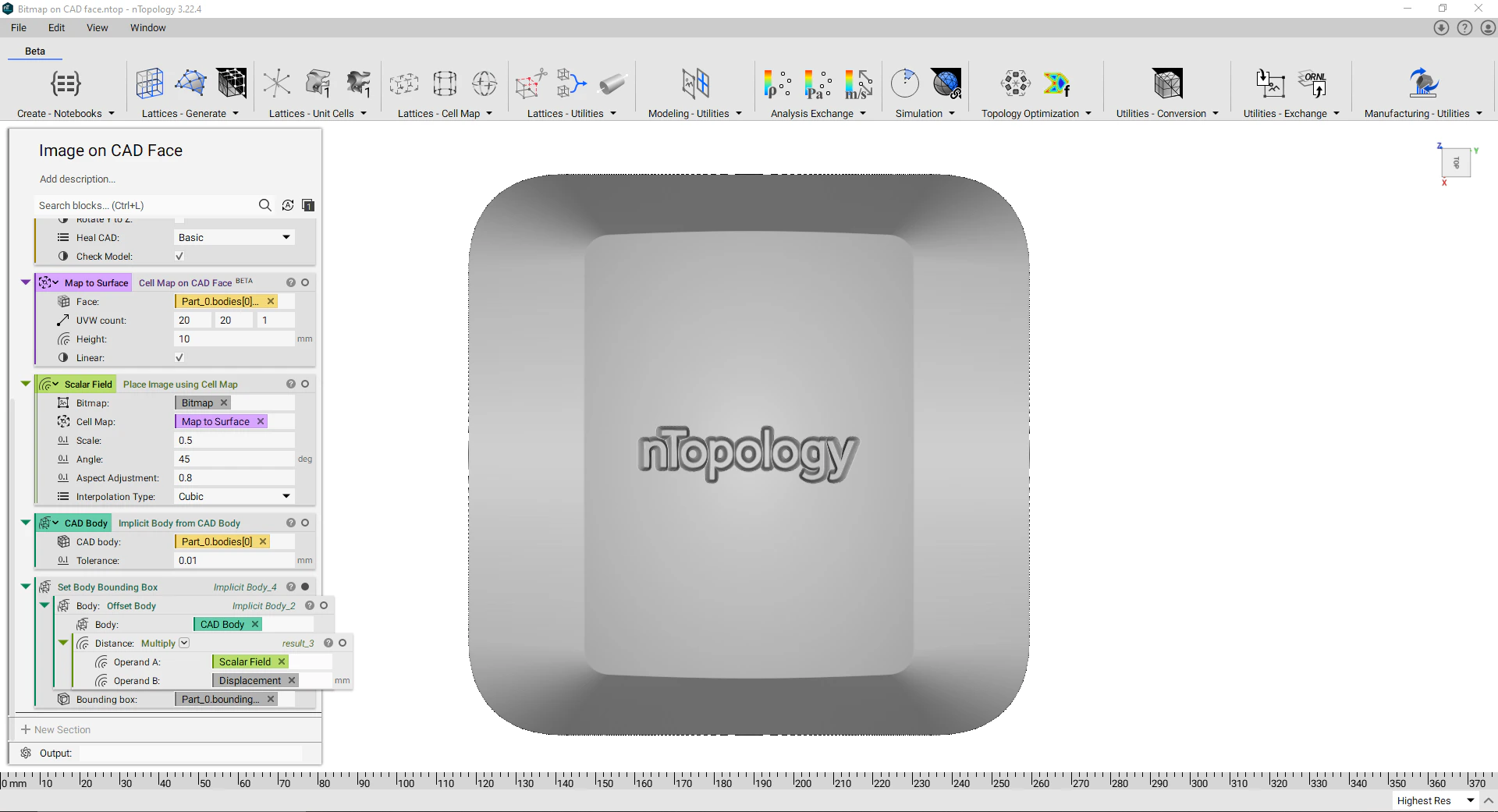The image size is (1498, 812).
Task: Toggle visibility circle of CAD Body block
Action: tap(305, 523)
